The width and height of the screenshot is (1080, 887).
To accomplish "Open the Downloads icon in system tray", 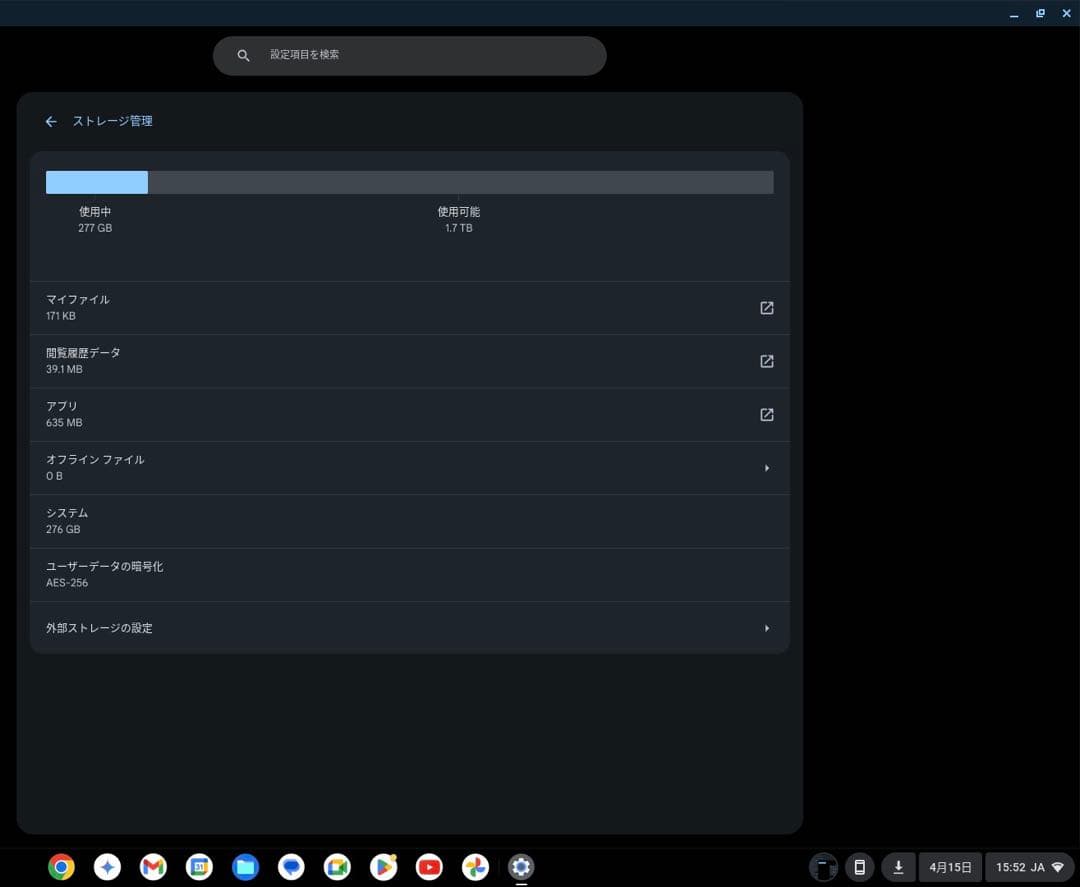I will 898,867.
